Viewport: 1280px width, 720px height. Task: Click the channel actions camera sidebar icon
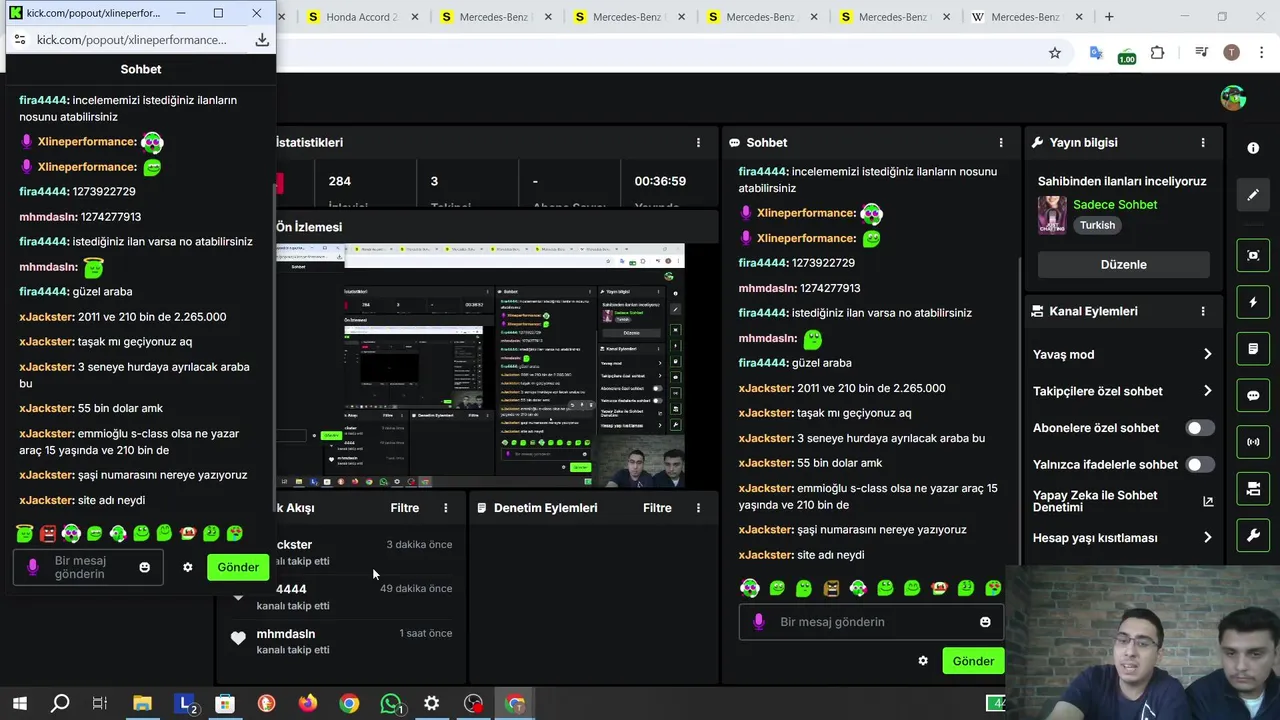tap(1253, 489)
